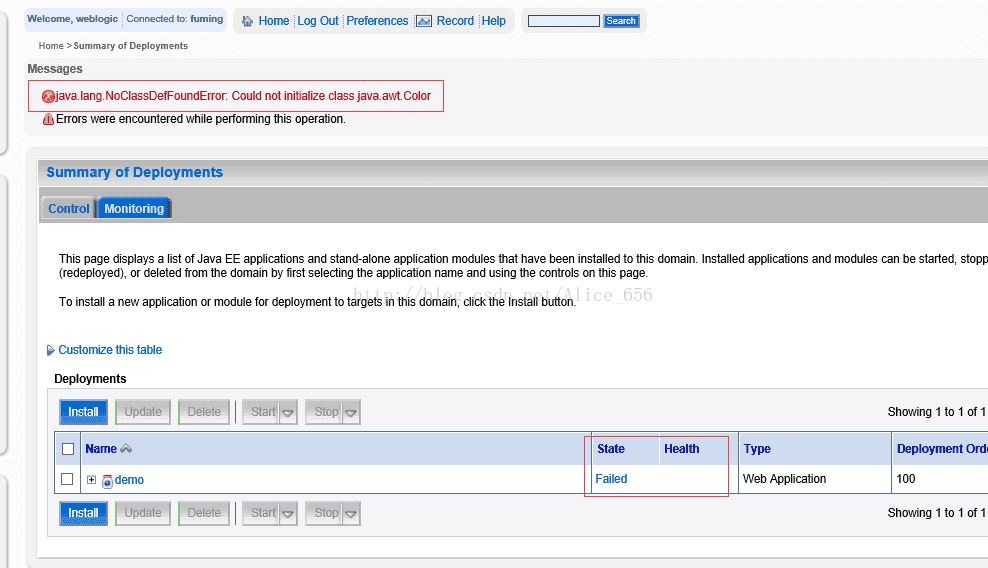Click into the search text field
Image resolution: width=988 pixels, height=568 pixels.
click(563, 21)
